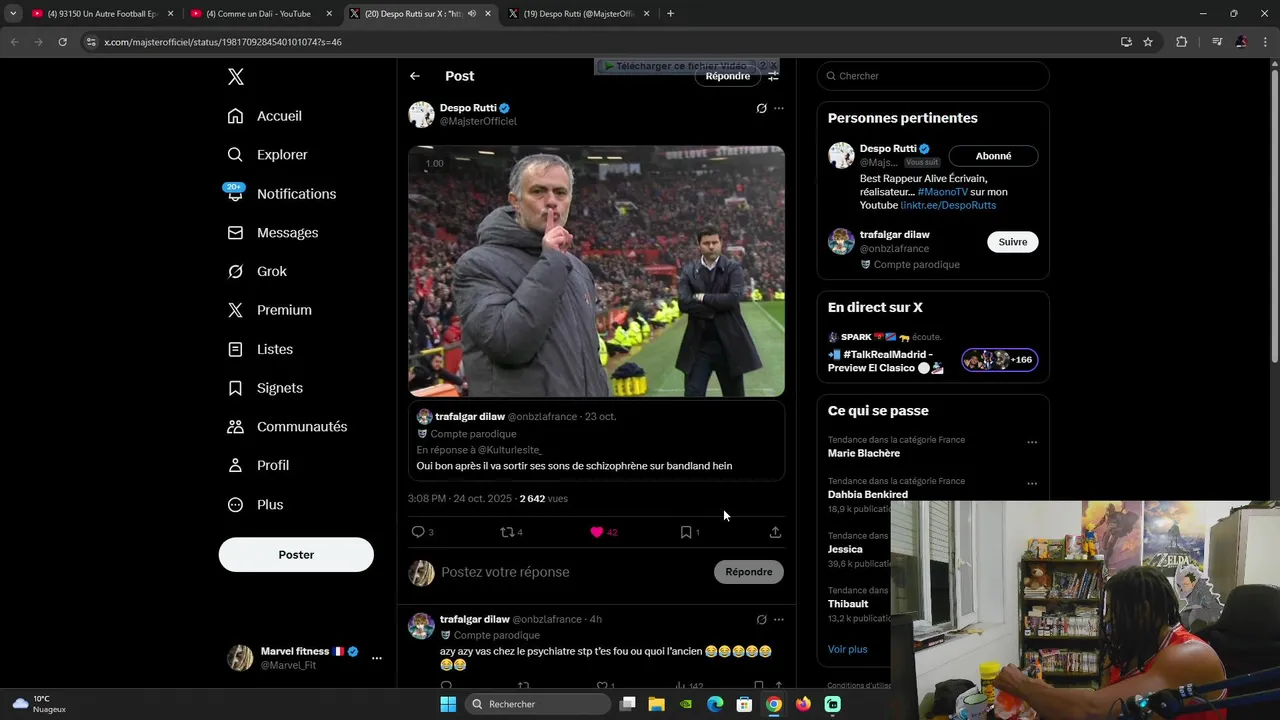Viewport: 1280px width, 720px height.
Task: Open Marvel fitness account menu dots
Action: pos(376,658)
